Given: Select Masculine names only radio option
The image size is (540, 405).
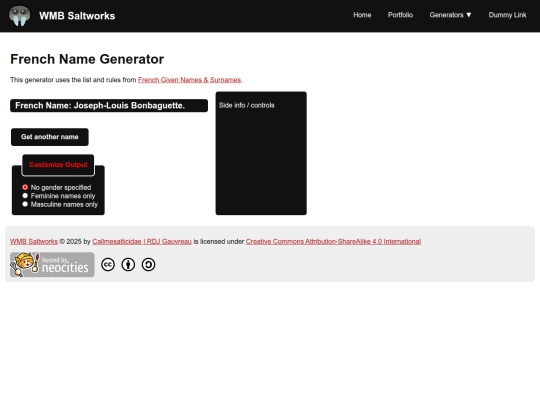Looking at the screenshot, I should click(25, 204).
